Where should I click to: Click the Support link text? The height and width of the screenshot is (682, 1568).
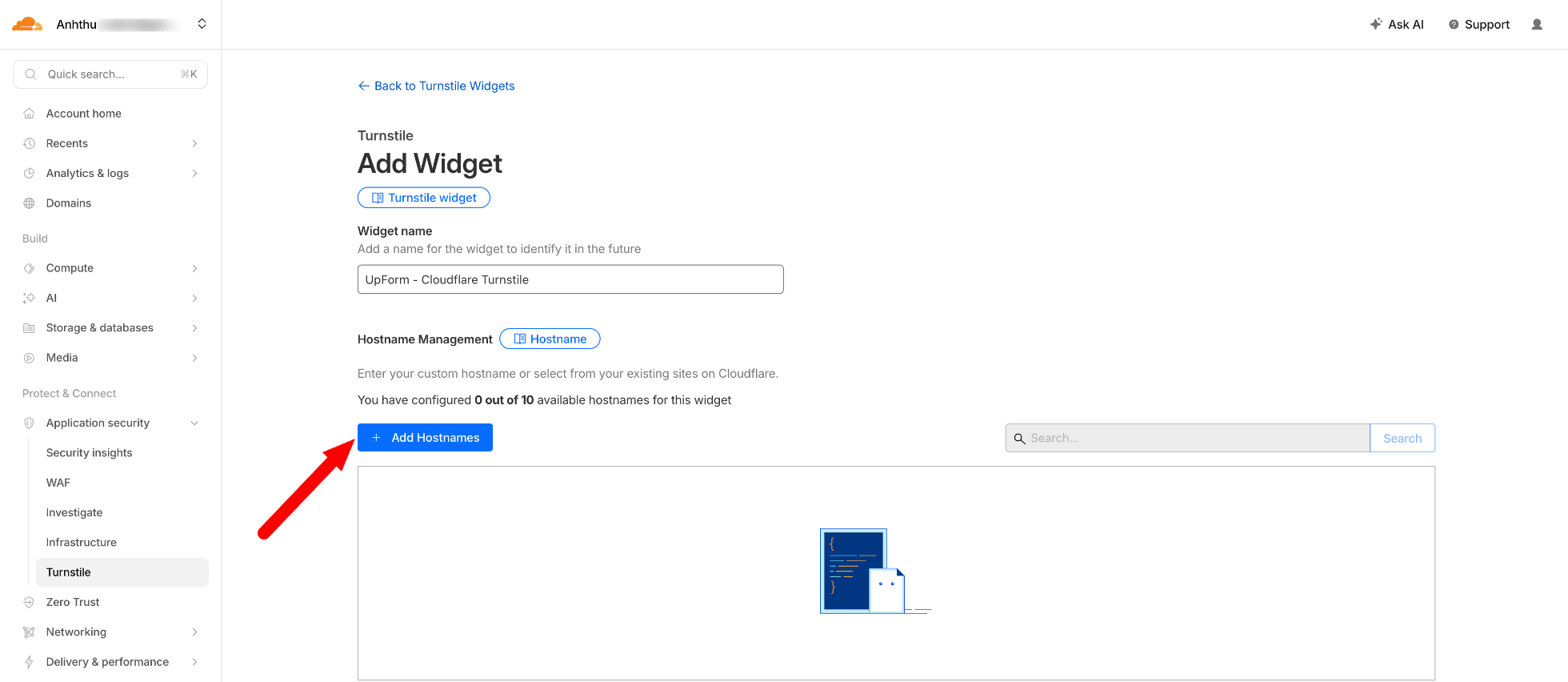[x=1487, y=25]
